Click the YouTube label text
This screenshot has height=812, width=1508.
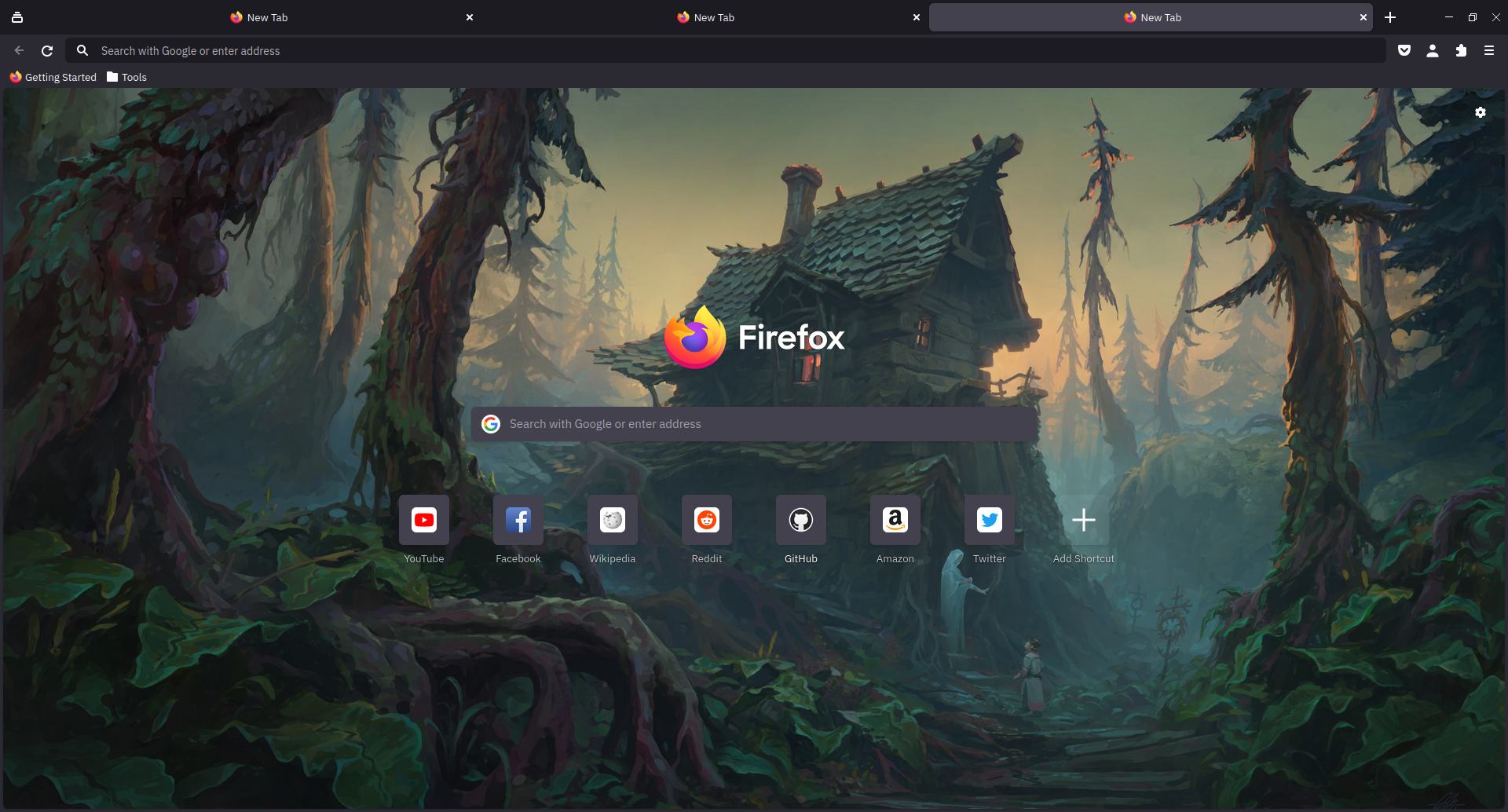click(424, 558)
